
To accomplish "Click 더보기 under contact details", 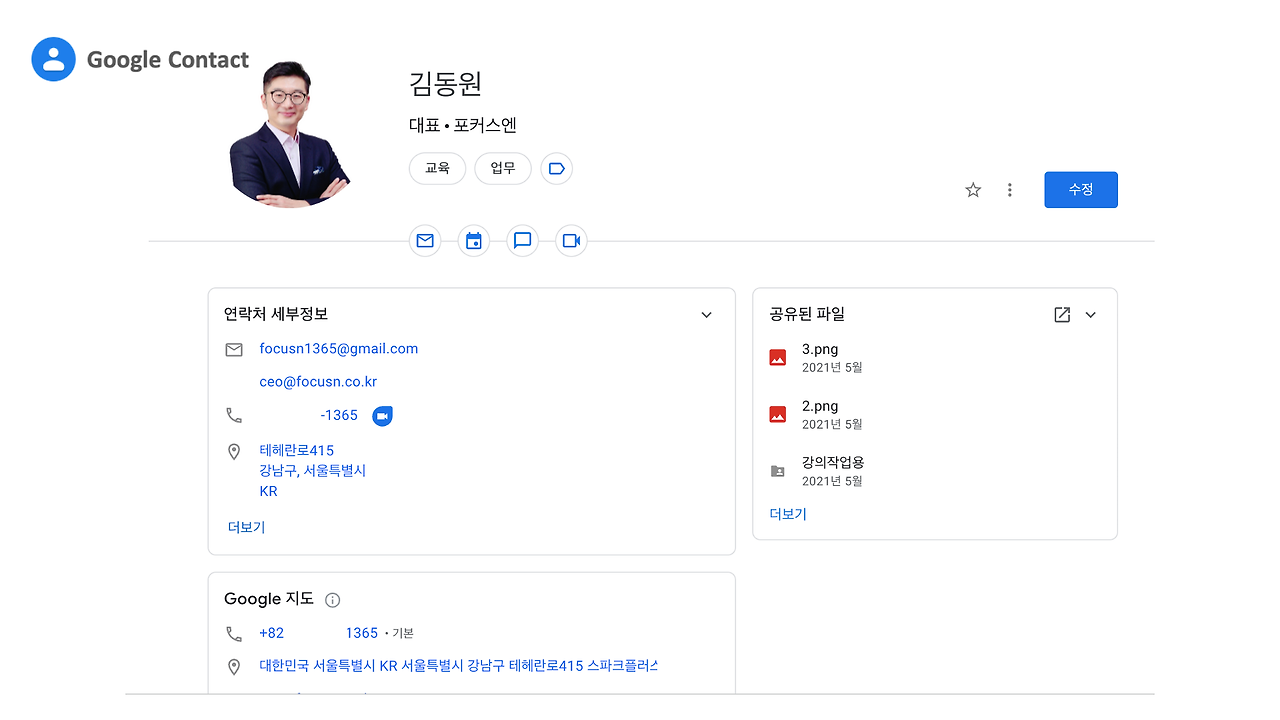I will (245, 527).
